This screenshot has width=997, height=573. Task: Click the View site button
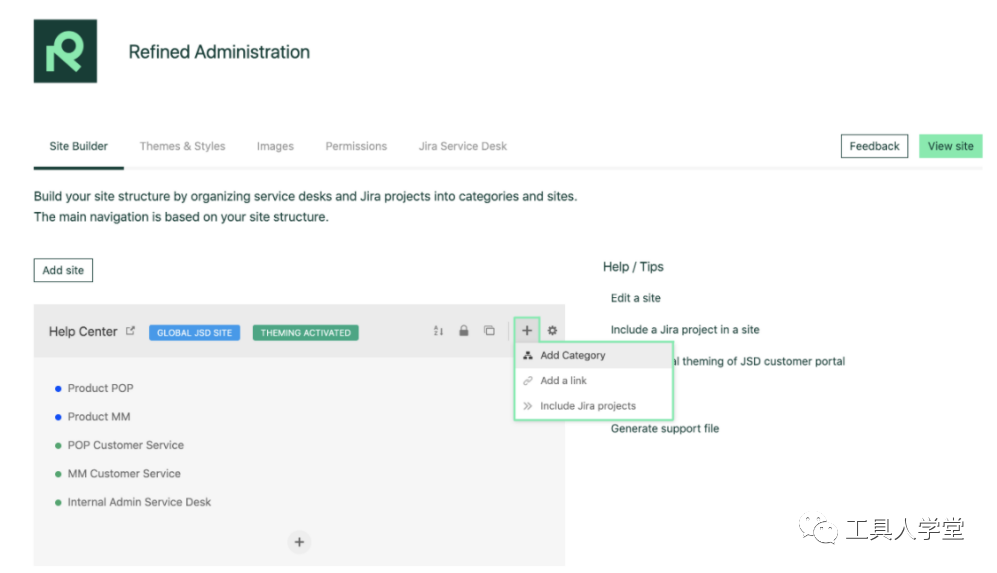click(x=950, y=146)
